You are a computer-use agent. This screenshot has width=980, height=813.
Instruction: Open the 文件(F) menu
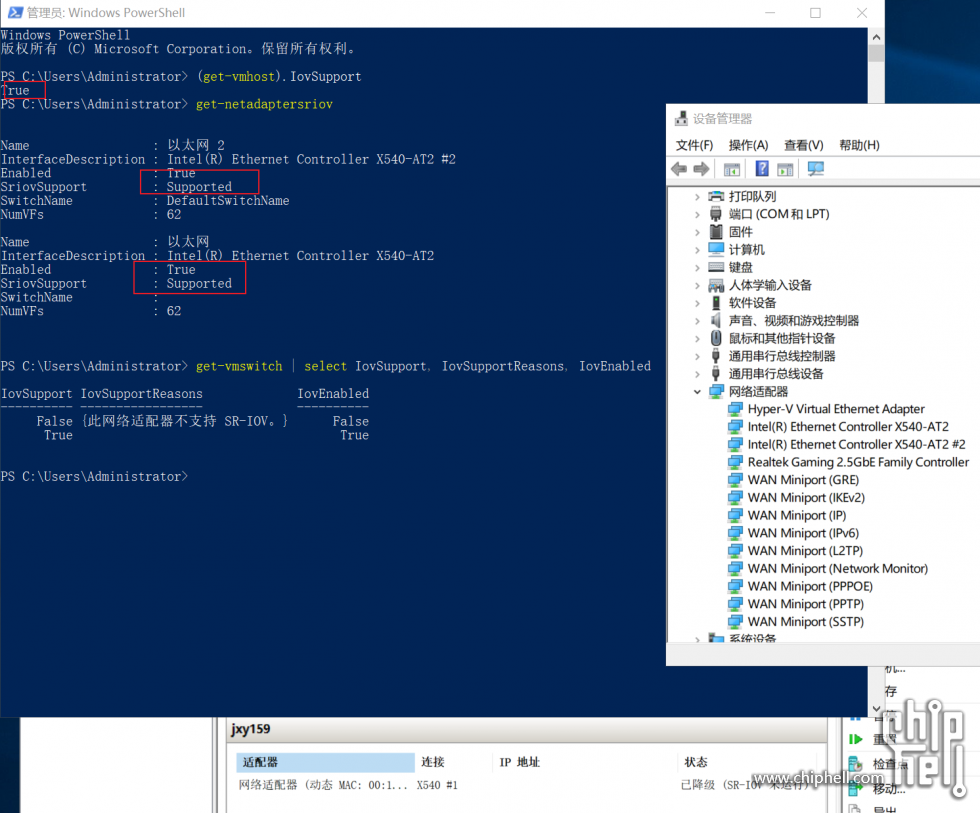click(694, 145)
